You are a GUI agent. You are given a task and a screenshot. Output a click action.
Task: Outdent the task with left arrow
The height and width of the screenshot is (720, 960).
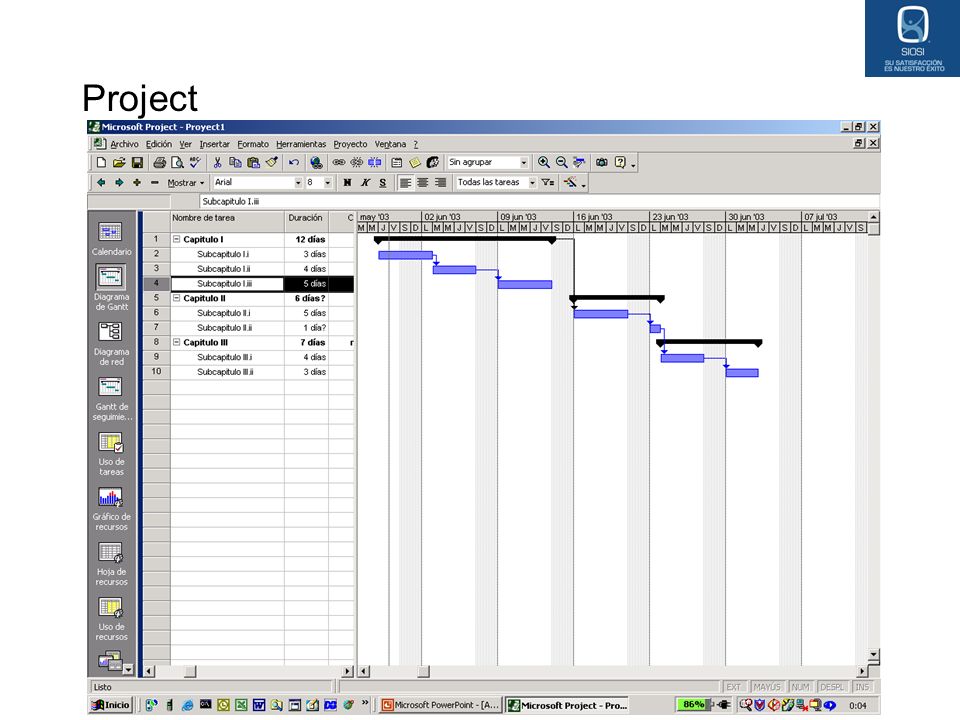[x=102, y=182]
